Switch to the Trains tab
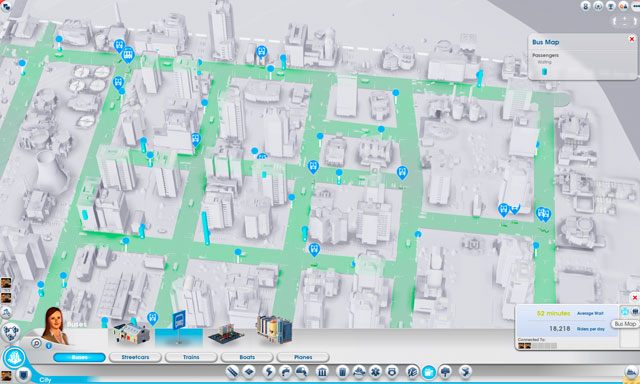Screen dimensions: 640x384 pos(191,357)
